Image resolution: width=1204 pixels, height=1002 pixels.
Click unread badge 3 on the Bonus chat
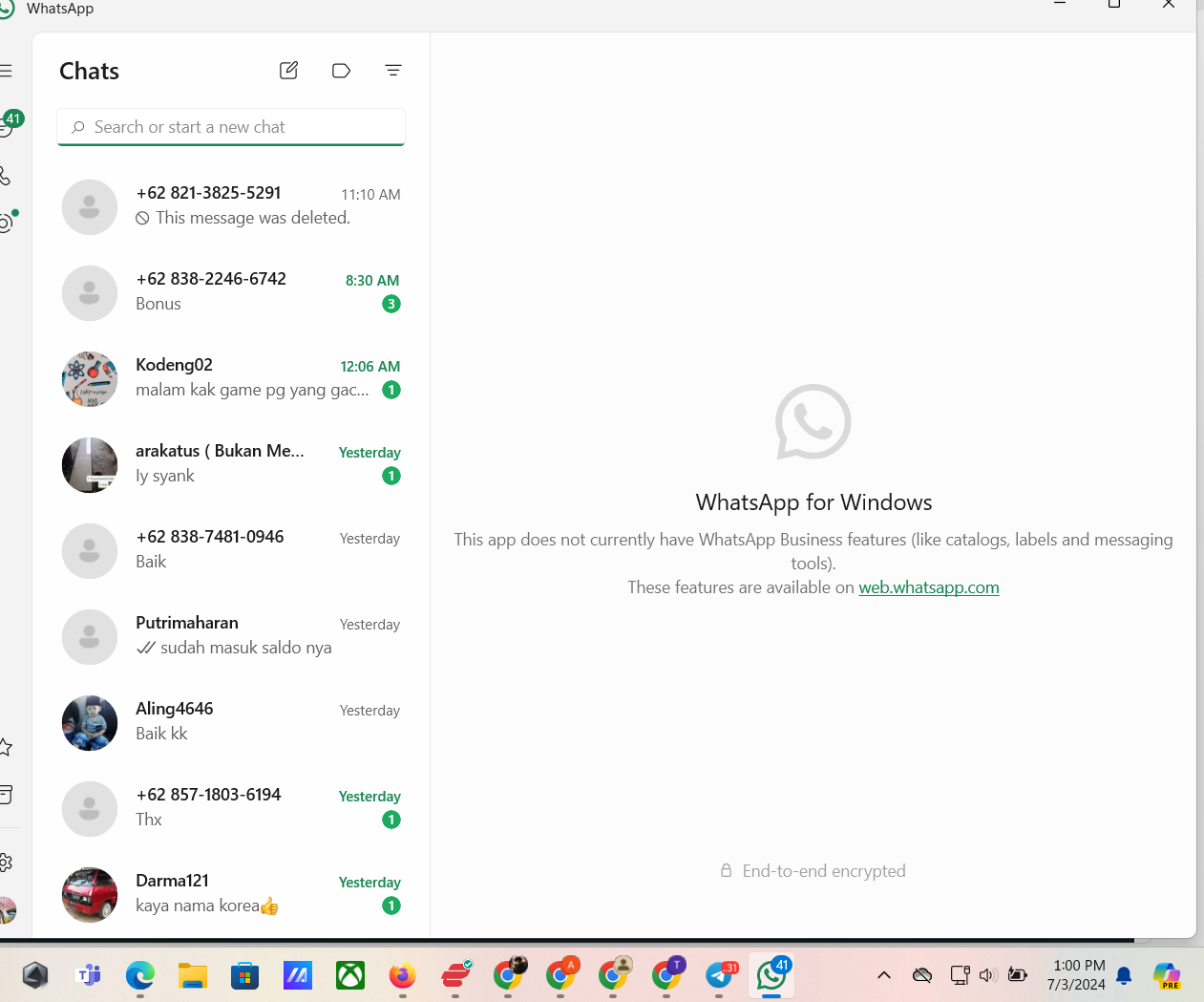point(391,304)
